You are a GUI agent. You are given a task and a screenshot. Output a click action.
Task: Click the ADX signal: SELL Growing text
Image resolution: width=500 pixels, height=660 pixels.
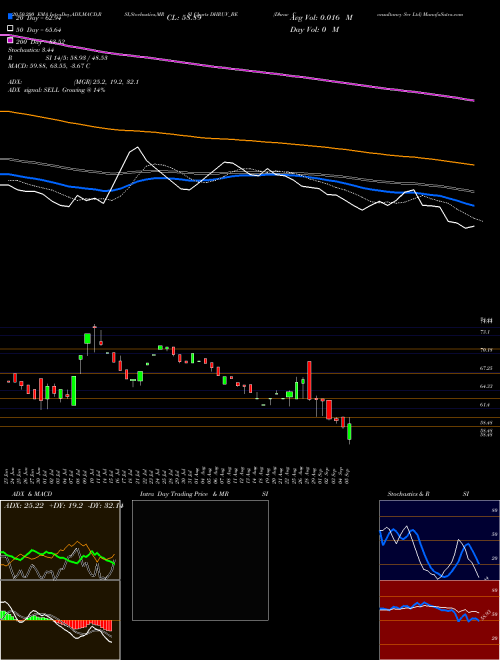56,90
